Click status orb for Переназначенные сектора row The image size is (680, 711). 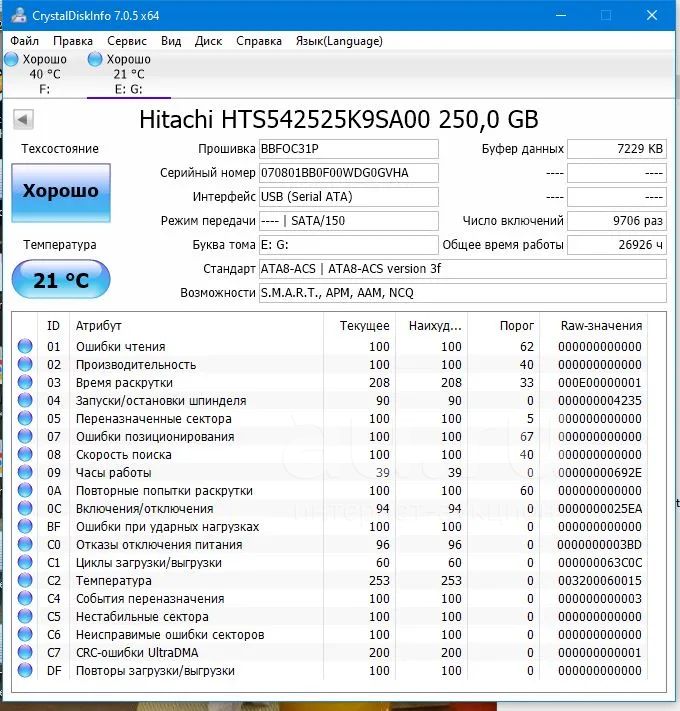coord(25,419)
